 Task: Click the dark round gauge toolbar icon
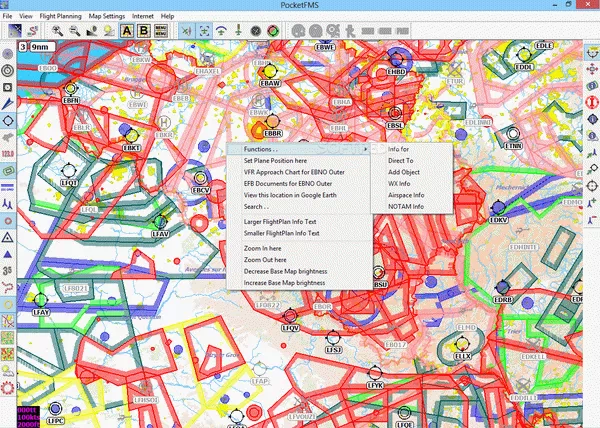coord(256,31)
